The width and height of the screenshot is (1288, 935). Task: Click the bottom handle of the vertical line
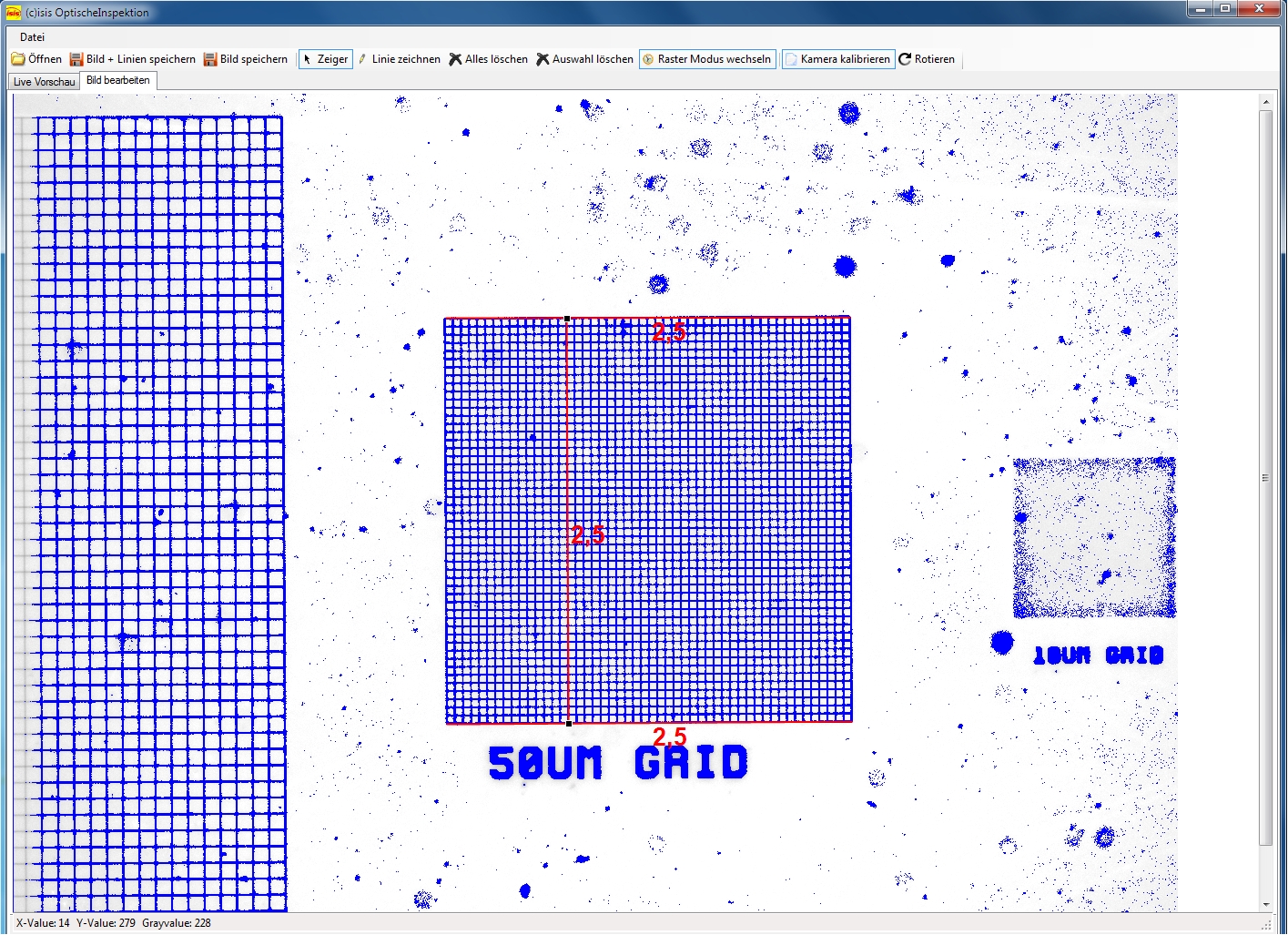coord(569,724)
